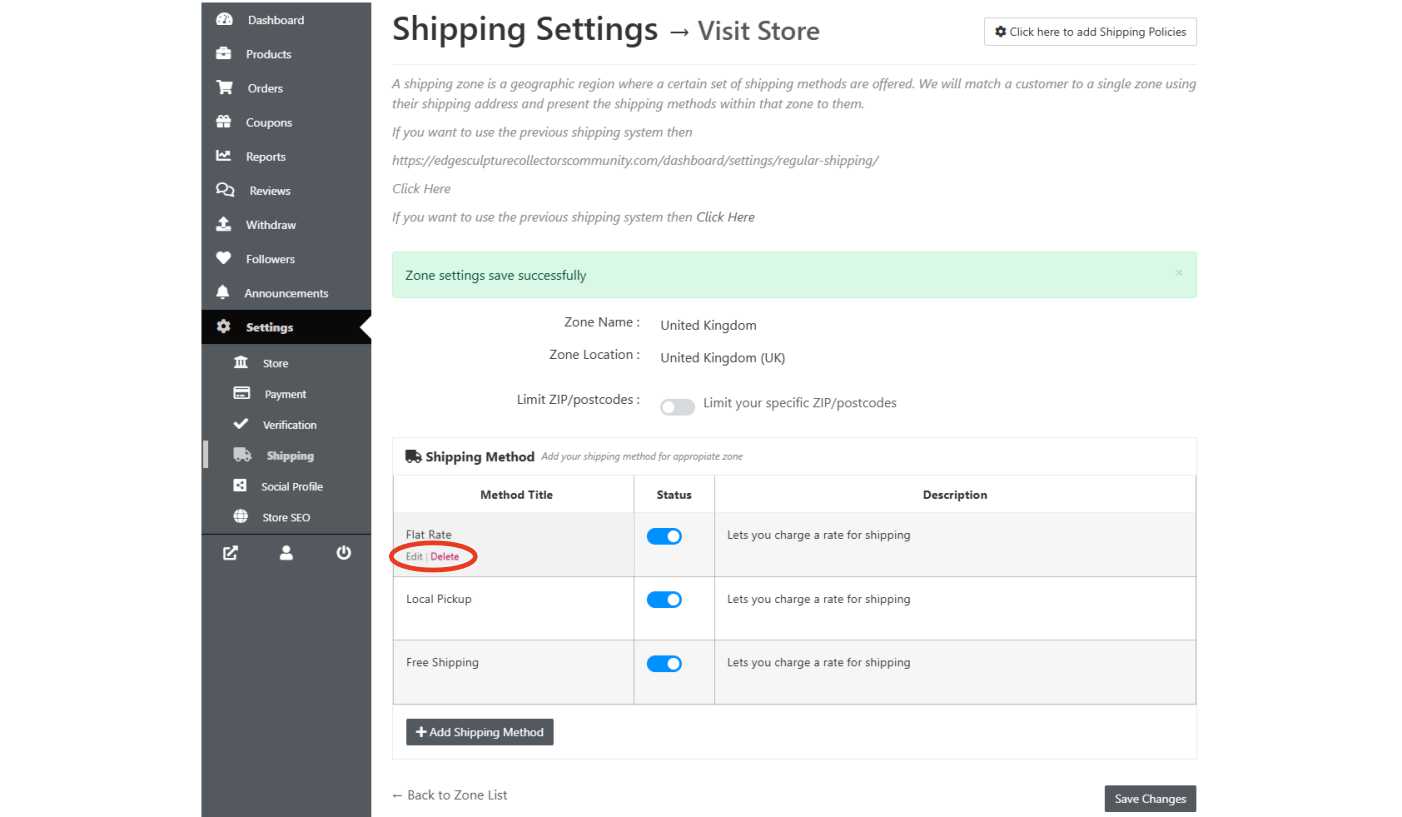1402x817 pixels.
Task: Click the Reports chart icon
Action: pos(224,156)
